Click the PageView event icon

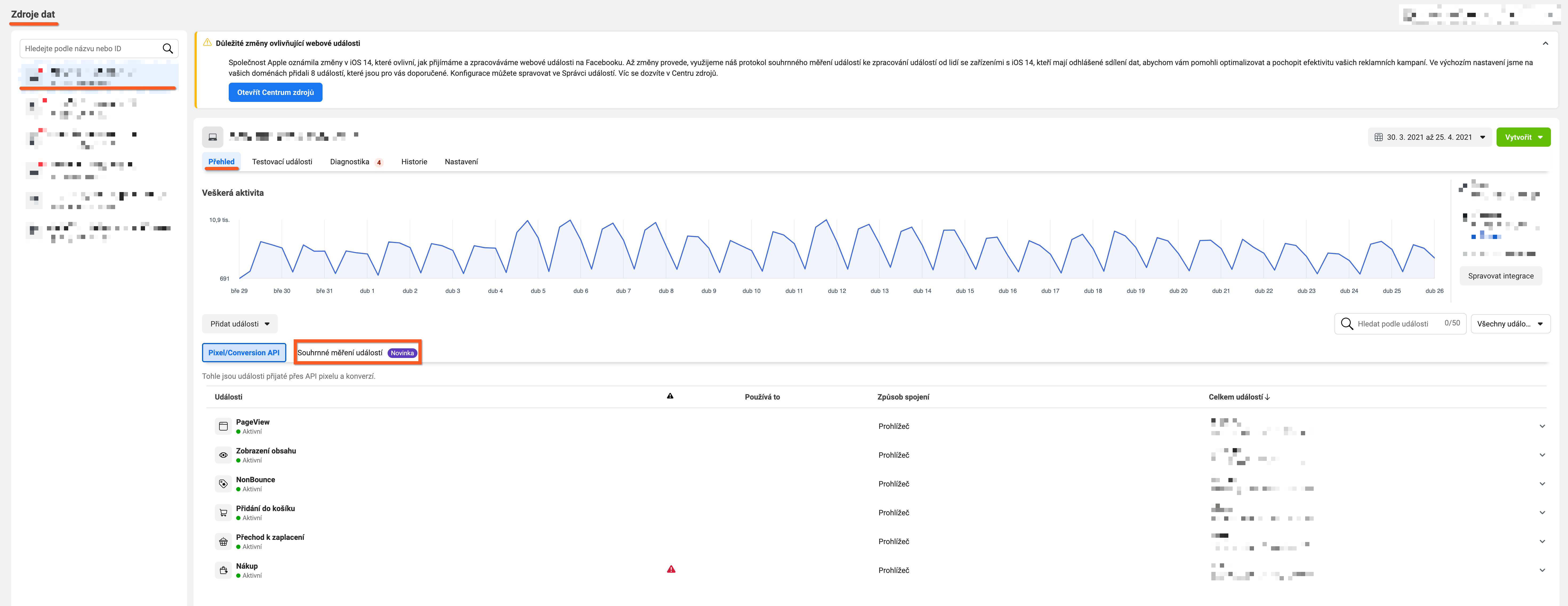223,426
